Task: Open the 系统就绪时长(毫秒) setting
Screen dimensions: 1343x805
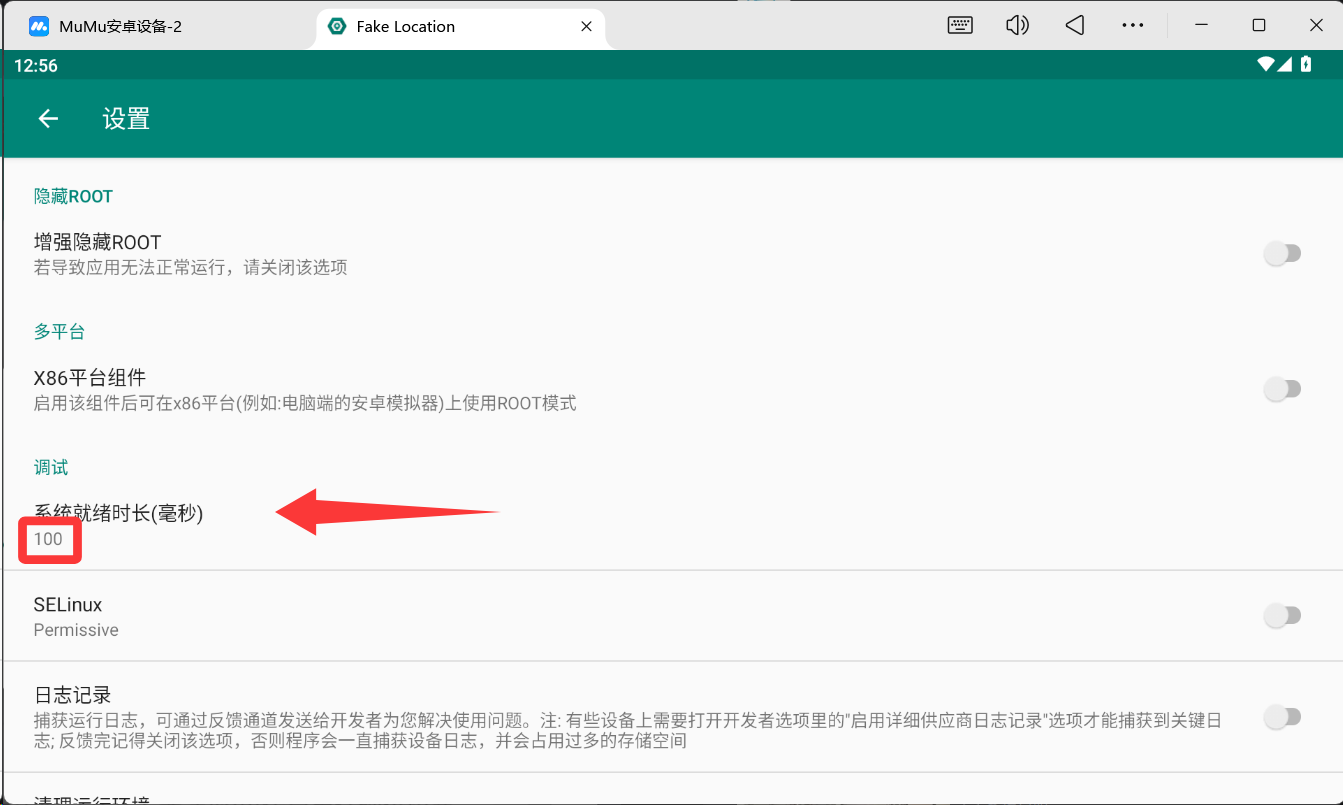Action: [118, 514]
